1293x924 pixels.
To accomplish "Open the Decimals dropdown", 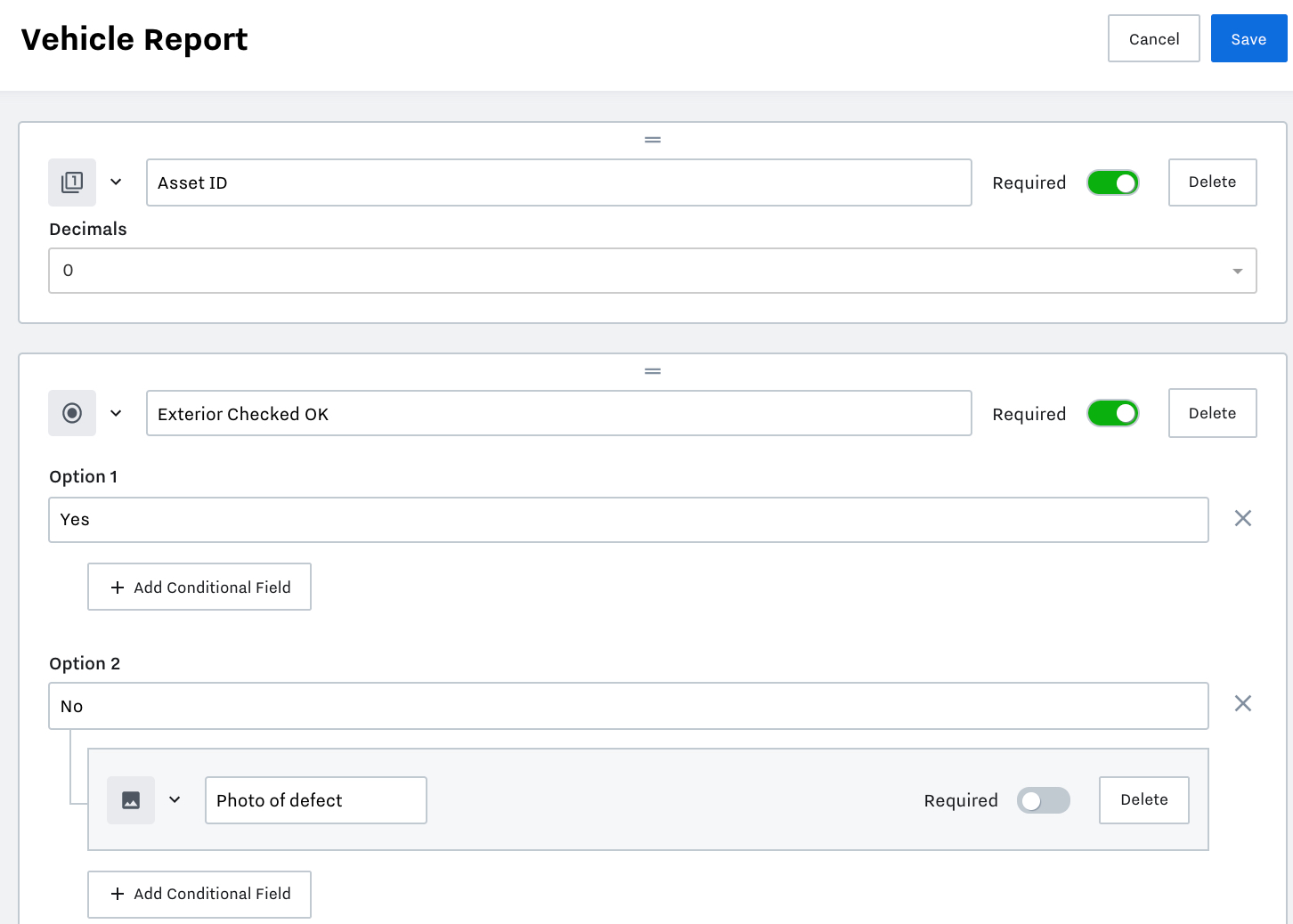I will (652, 271).
